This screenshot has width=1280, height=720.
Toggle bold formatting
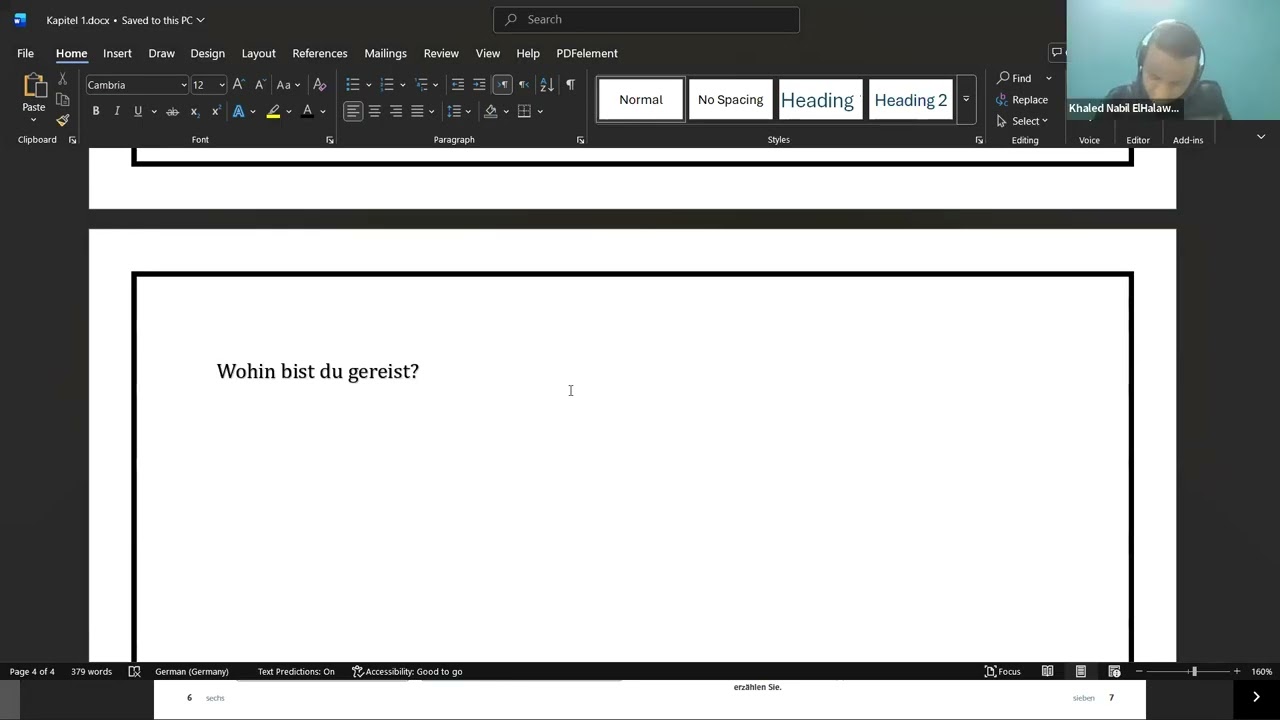point(96,111)
